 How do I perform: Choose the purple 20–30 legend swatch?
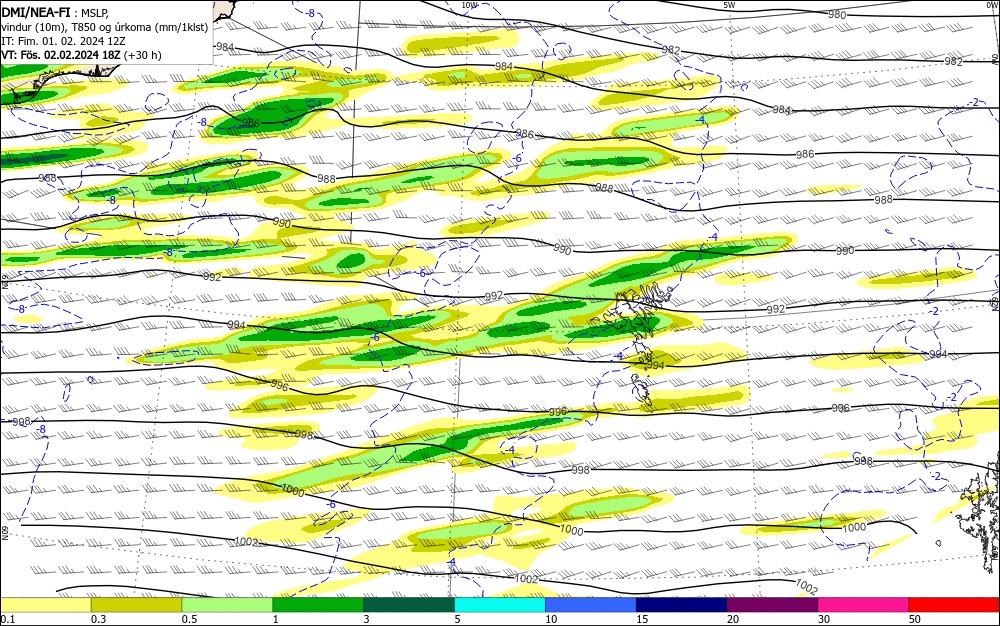tap(772, 605)
